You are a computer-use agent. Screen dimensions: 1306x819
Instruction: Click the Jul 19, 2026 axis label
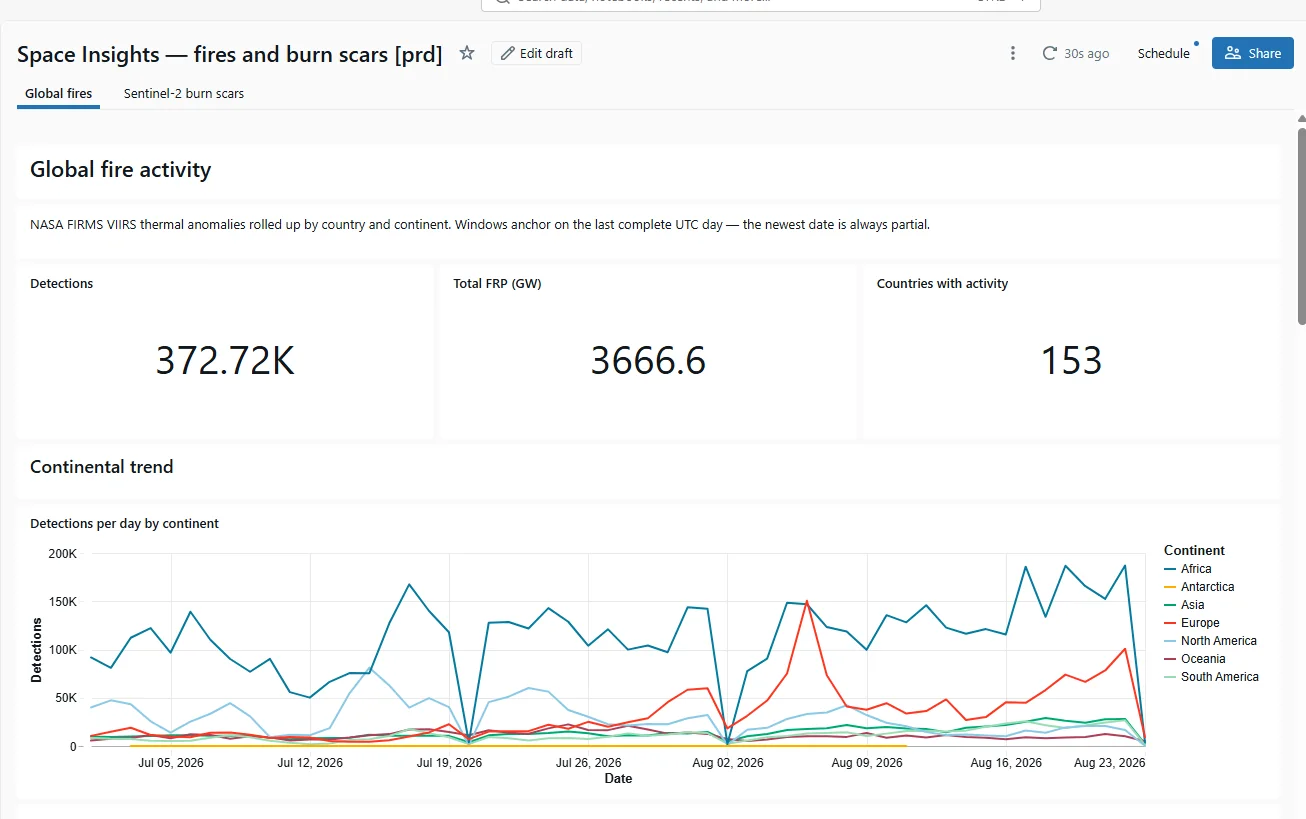tap(449, 763)
